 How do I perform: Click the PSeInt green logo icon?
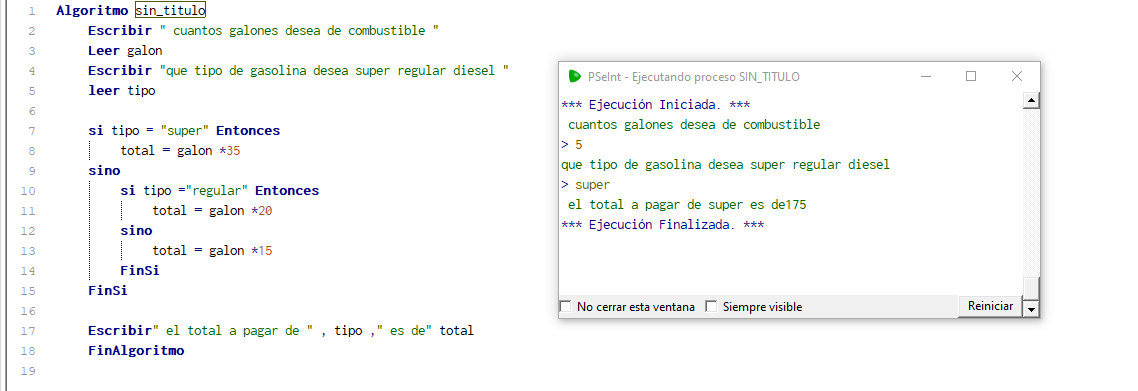click(x=575, y=76)
